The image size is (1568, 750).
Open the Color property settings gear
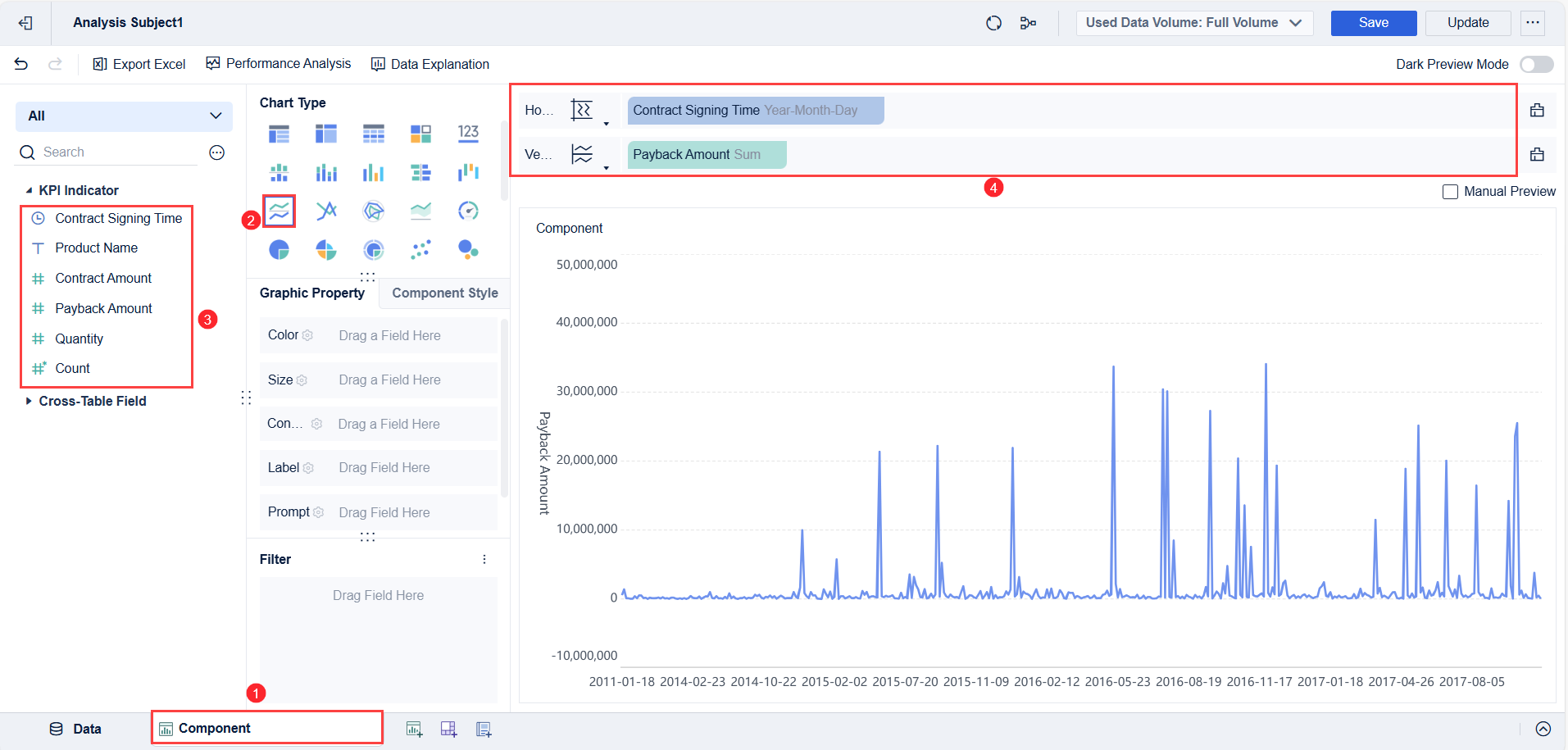(307, 335)
